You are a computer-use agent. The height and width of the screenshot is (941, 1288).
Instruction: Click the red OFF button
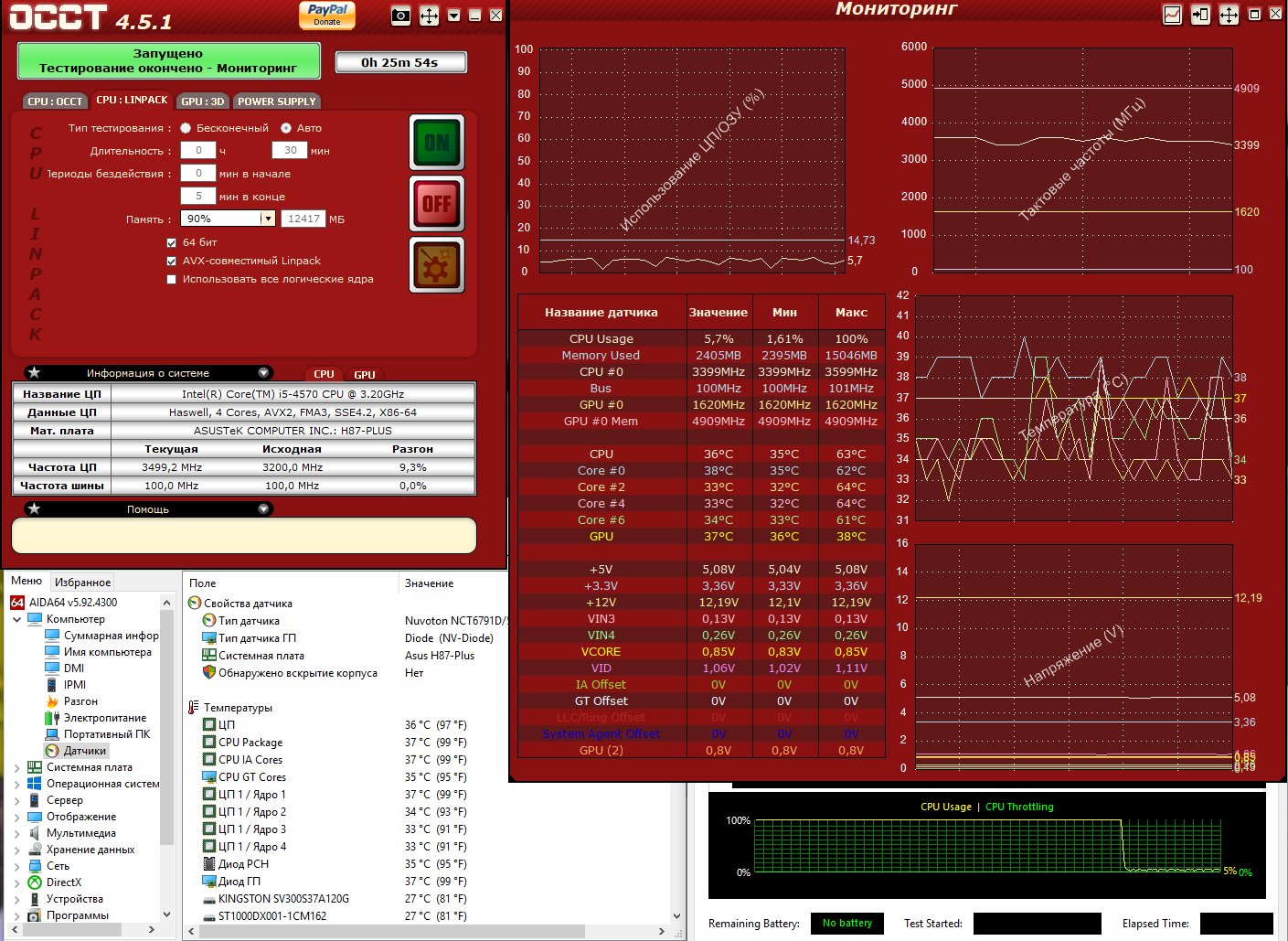click(437, 203)
